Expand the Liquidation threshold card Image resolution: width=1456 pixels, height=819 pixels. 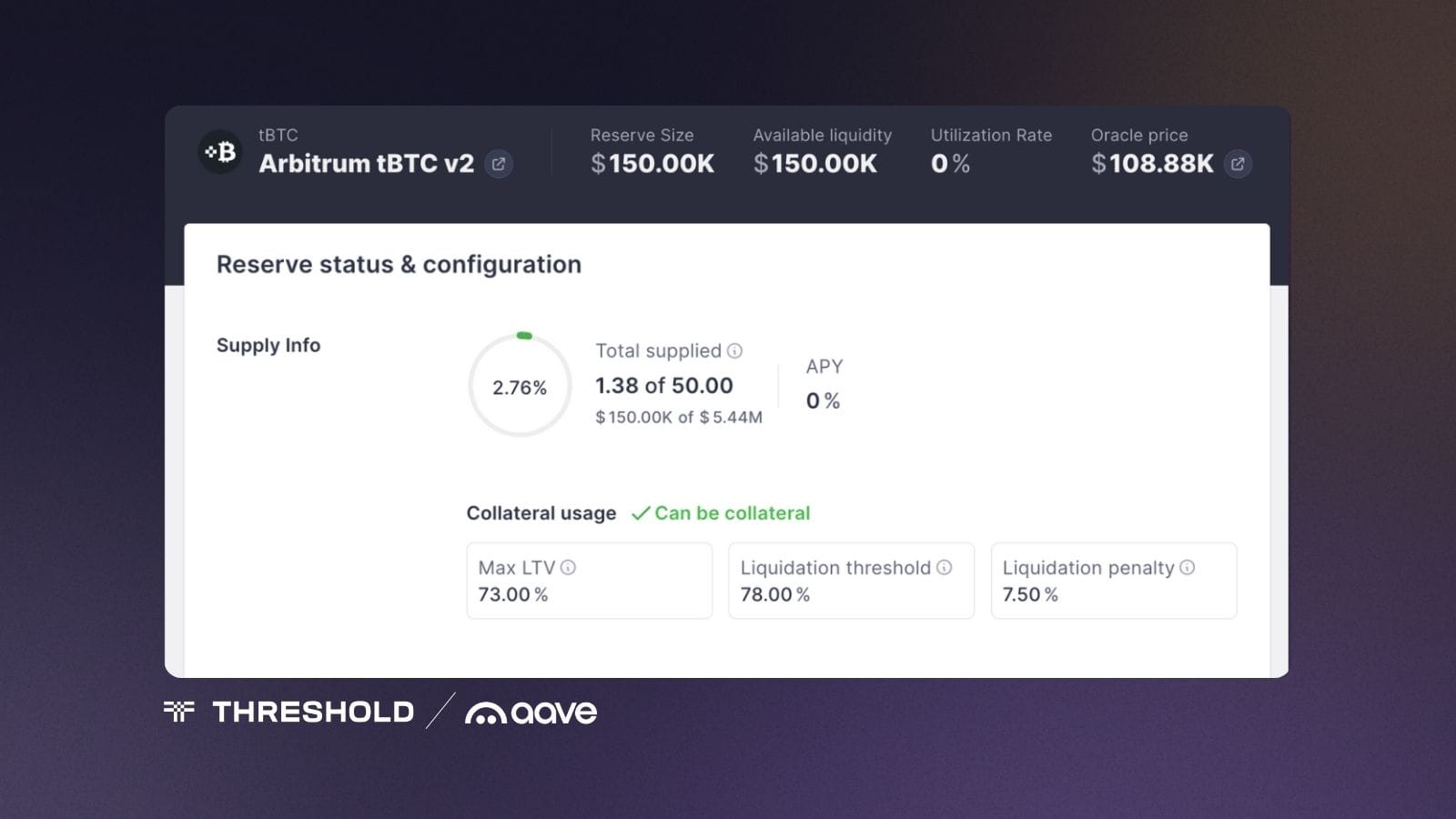pos(851,581)
